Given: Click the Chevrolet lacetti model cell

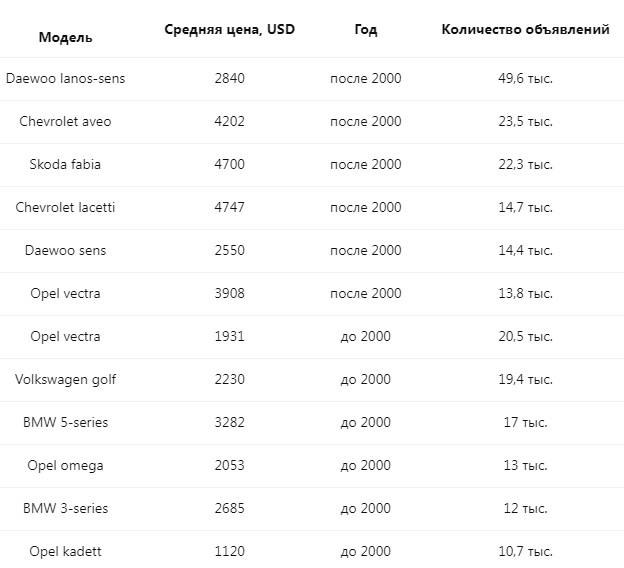Looking at the screenshot, I should (65, 207).
